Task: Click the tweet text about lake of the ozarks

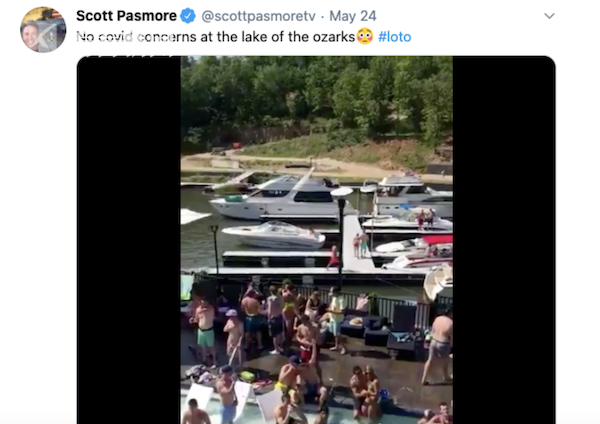Action: click(x=215, y=37)
